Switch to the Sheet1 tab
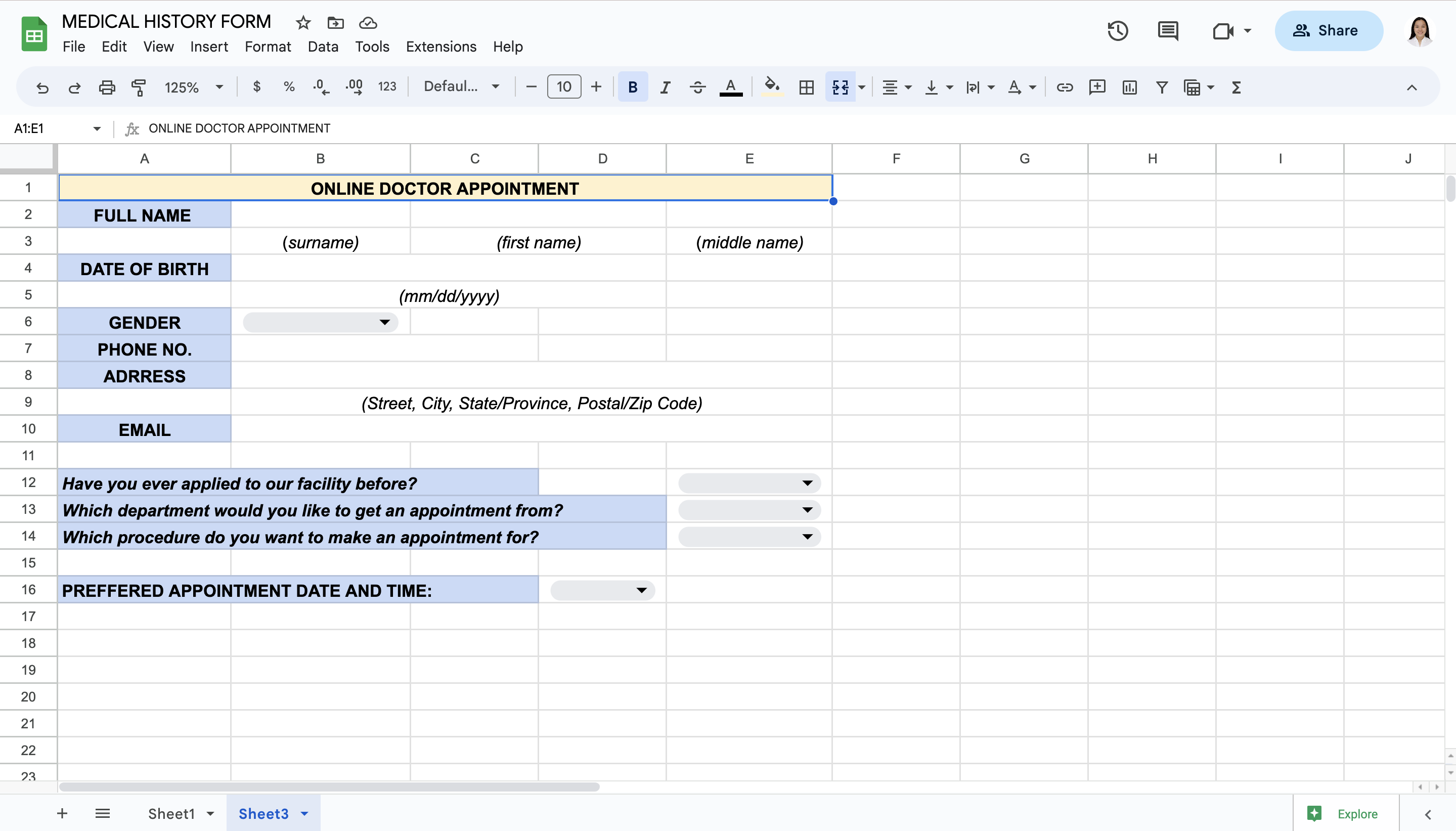The height and width of the screenshot is (831, 1456). (171, 813)
